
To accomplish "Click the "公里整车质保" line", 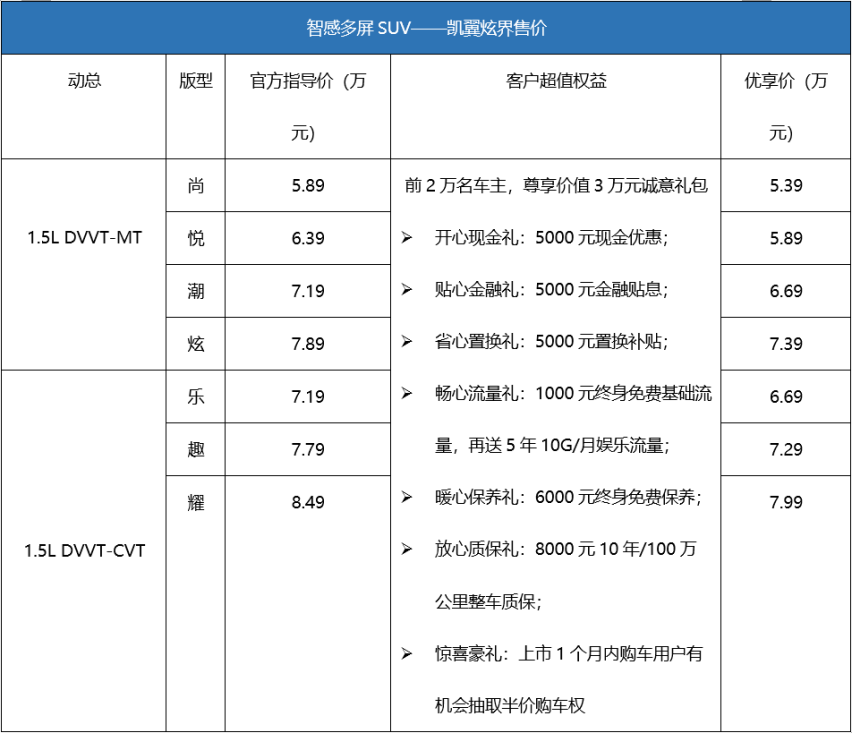I will click(488, 601).
